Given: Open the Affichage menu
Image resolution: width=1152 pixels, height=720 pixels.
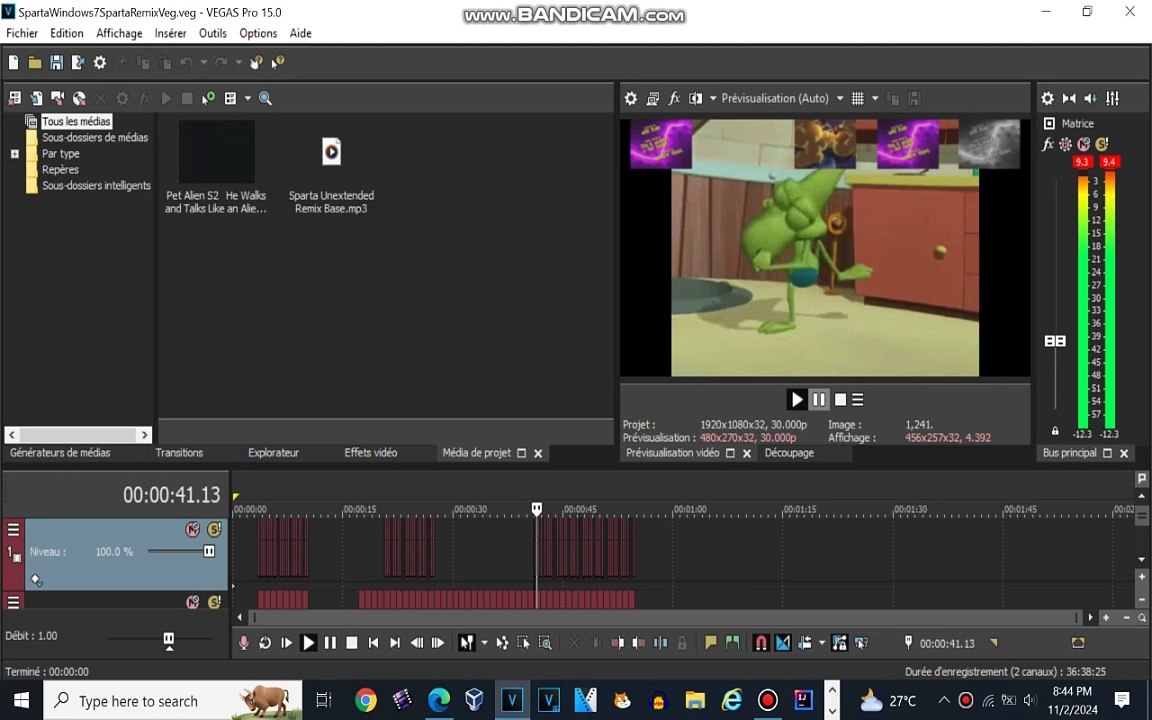Looking at the screenshot, I should (119, 33).
